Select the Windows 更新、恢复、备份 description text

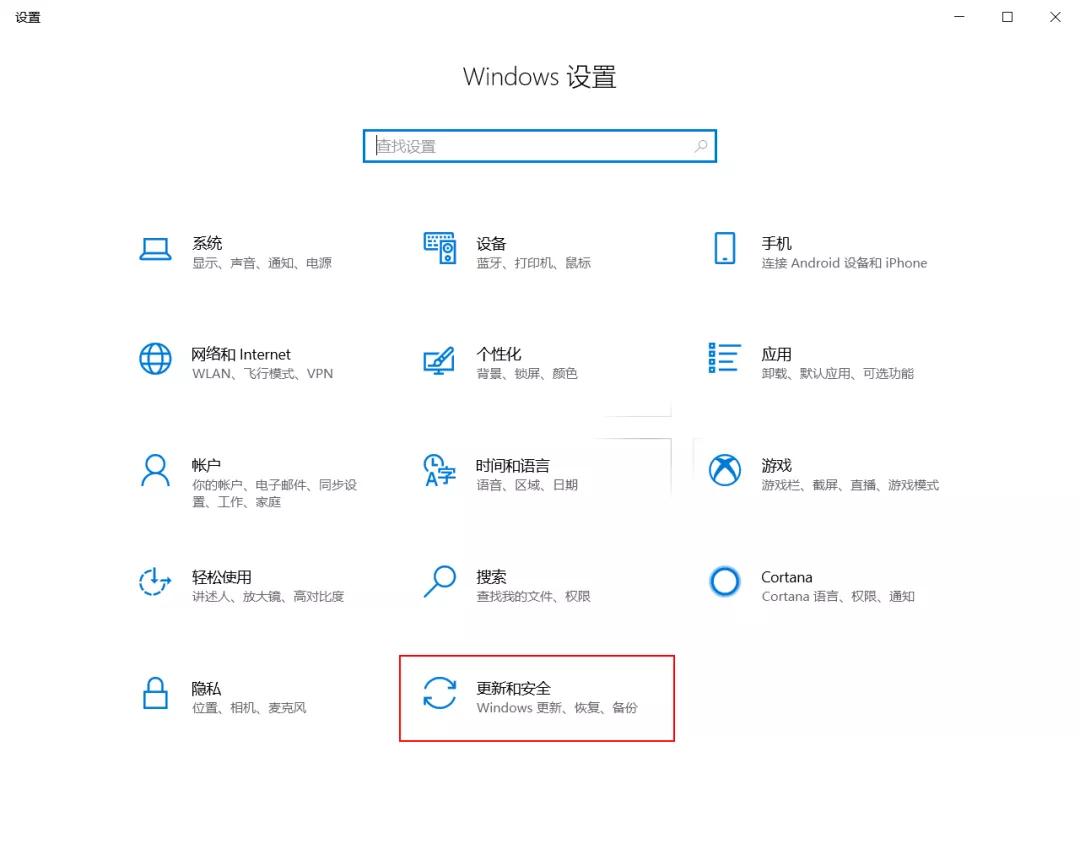[561, 707]
